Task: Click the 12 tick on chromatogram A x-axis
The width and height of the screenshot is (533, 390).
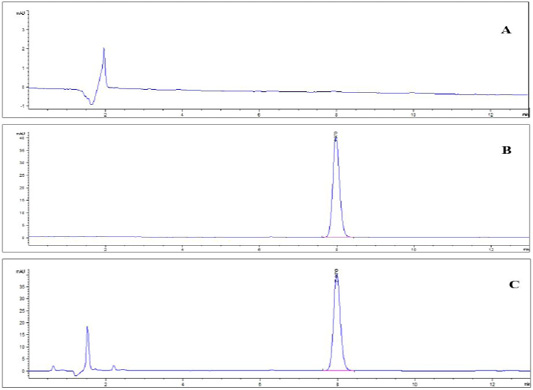Action: (x=490, y=115)
